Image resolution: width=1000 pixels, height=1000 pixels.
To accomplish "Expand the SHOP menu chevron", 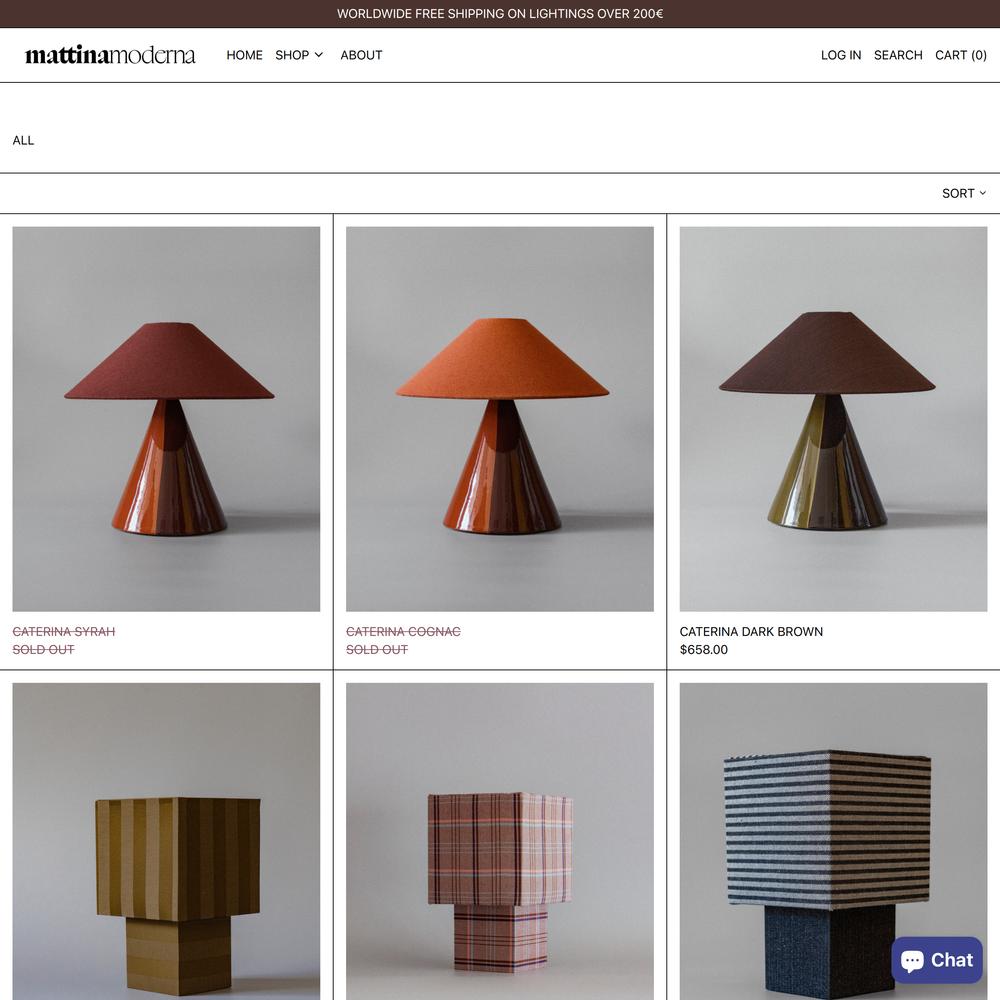I will tap(318, 55).
